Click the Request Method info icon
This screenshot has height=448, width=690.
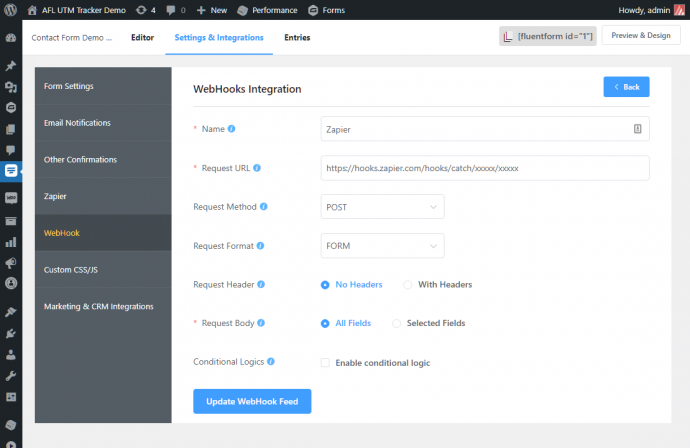point(264,207)
